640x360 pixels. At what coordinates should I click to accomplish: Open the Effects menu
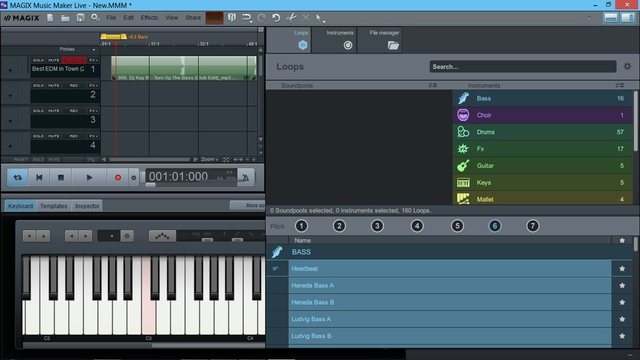(x=149, y=18)
